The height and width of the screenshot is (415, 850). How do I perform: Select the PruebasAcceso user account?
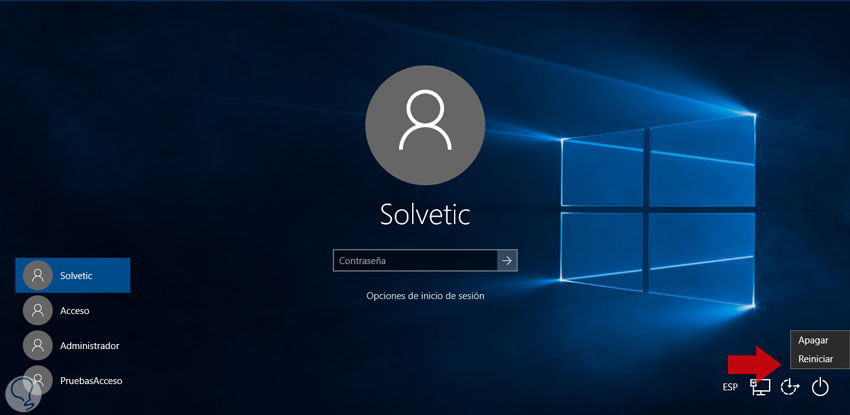coord(73,380)
